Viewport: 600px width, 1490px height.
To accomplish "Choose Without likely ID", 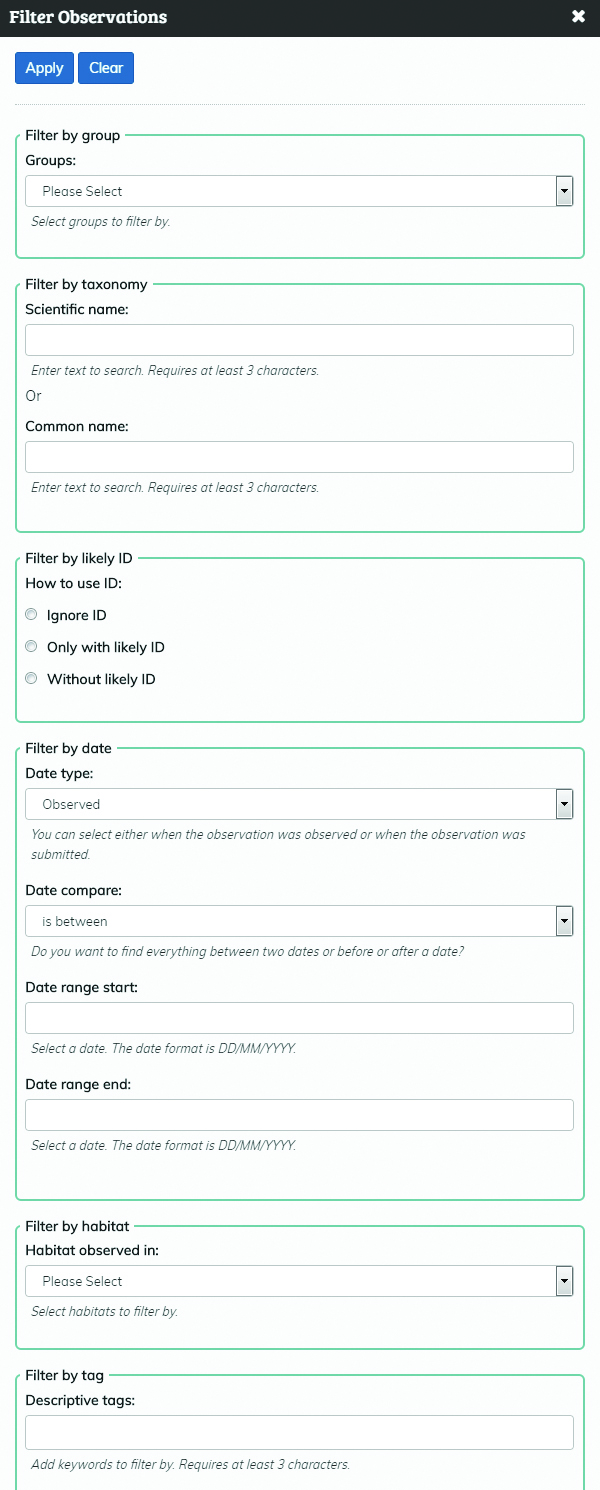I will pos(31,678).
